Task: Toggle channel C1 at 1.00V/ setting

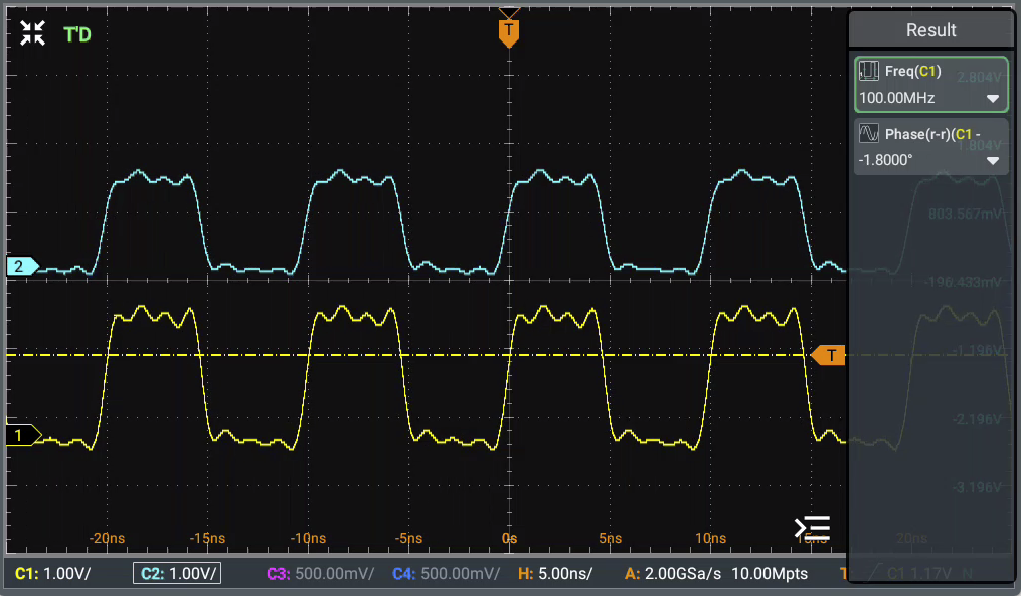Action: (x=54, y=574)
